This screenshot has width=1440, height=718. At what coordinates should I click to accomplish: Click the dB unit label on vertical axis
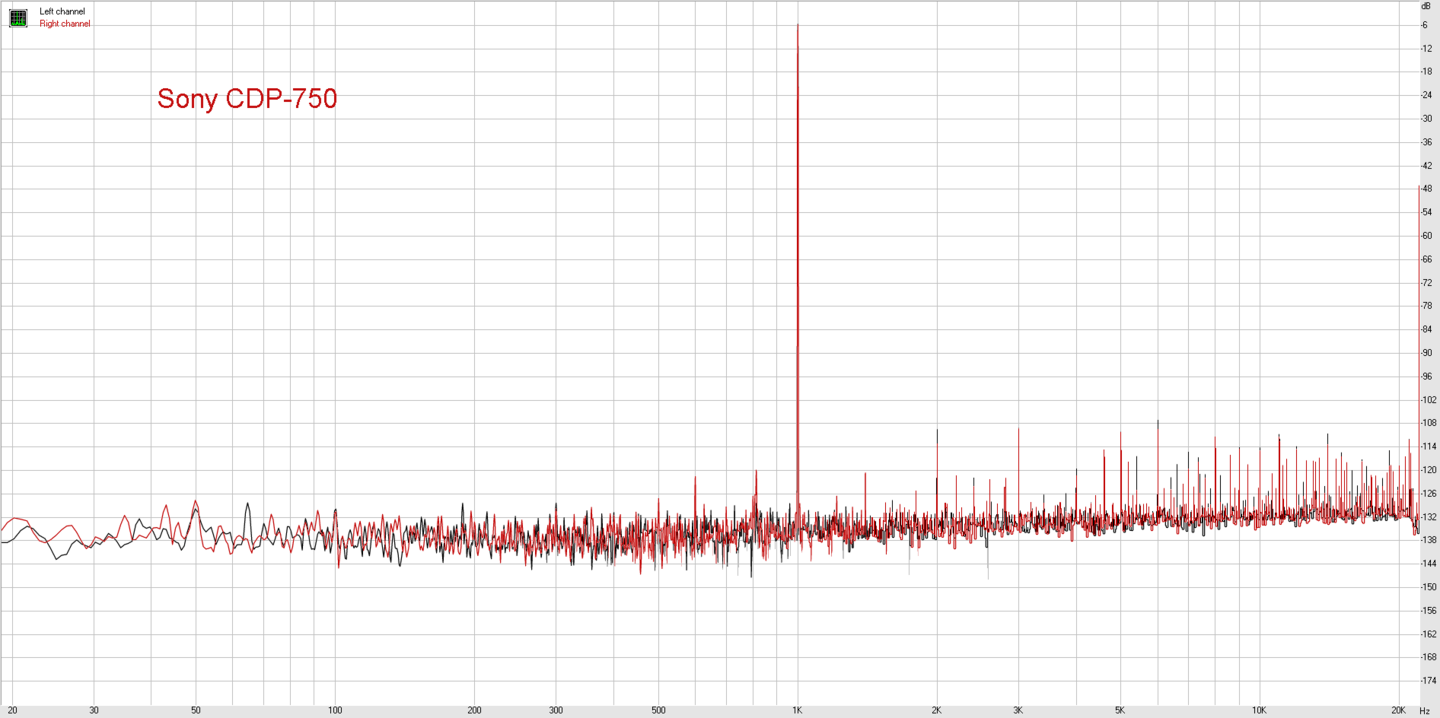click(1426, 6)
